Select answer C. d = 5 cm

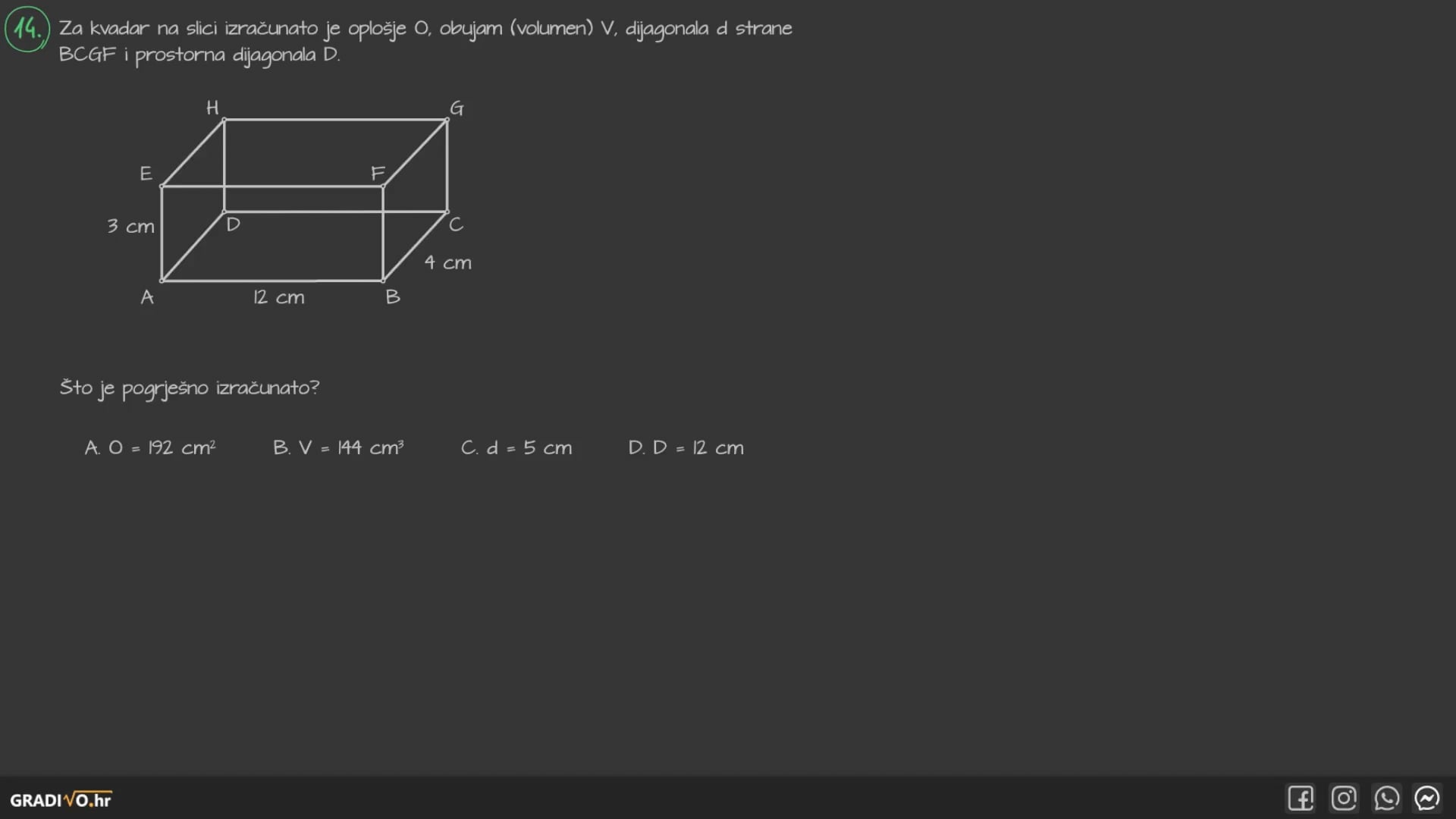(x=516, y=448)
